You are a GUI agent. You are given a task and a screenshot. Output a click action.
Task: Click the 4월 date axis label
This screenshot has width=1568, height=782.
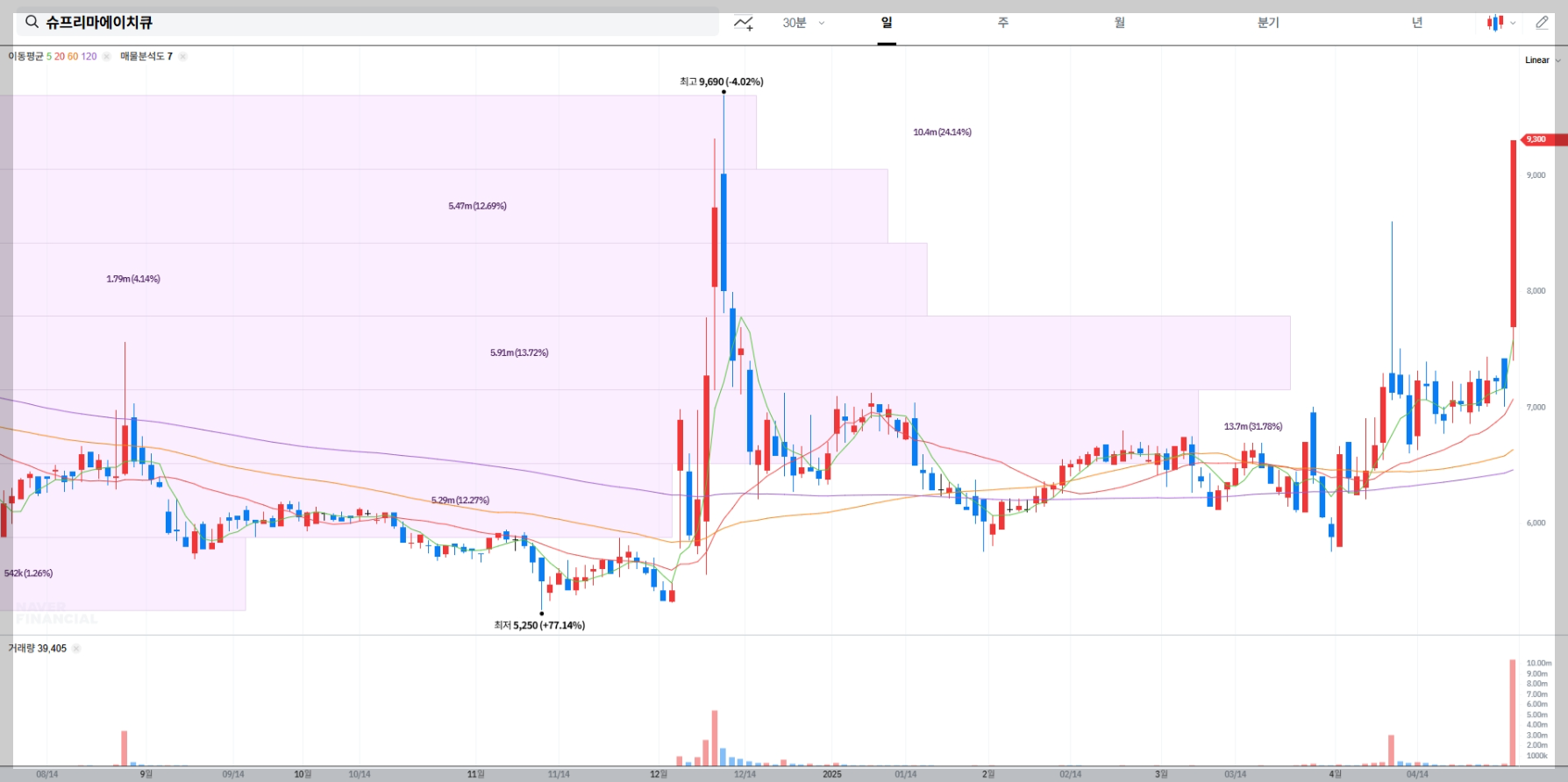click(1335, 774)
